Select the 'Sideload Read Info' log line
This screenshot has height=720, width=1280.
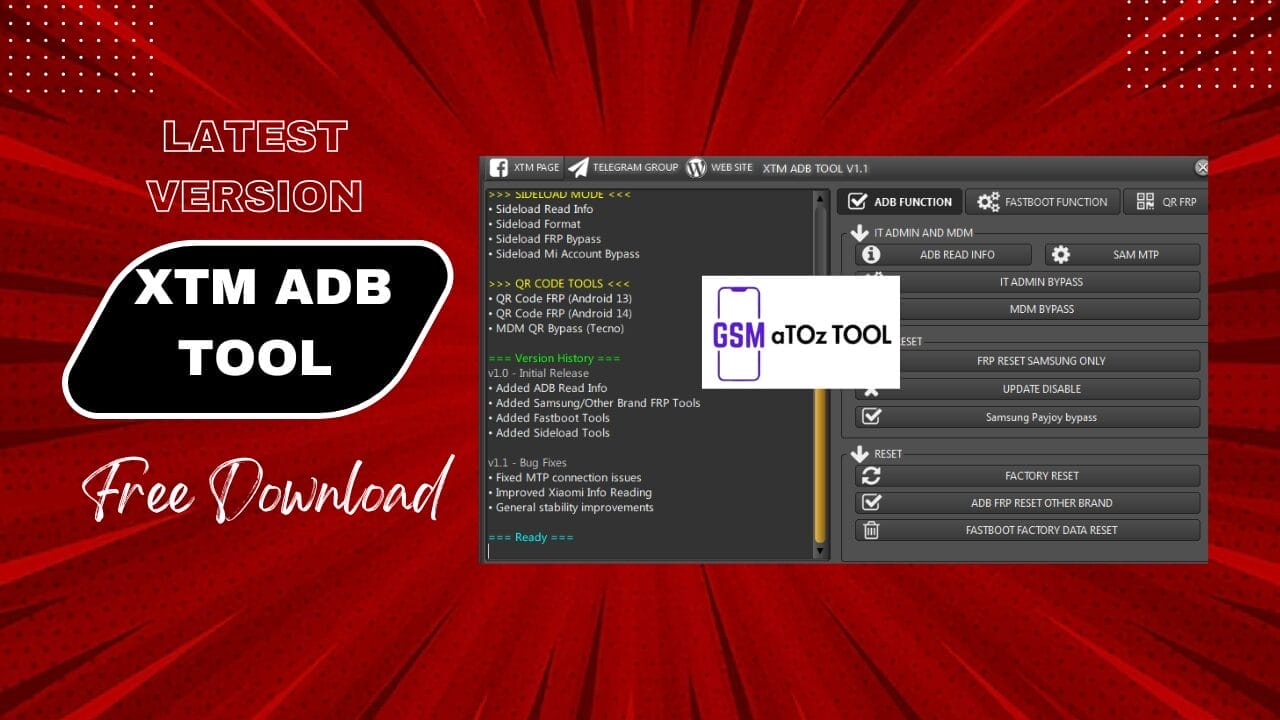[x=540, y=209]
